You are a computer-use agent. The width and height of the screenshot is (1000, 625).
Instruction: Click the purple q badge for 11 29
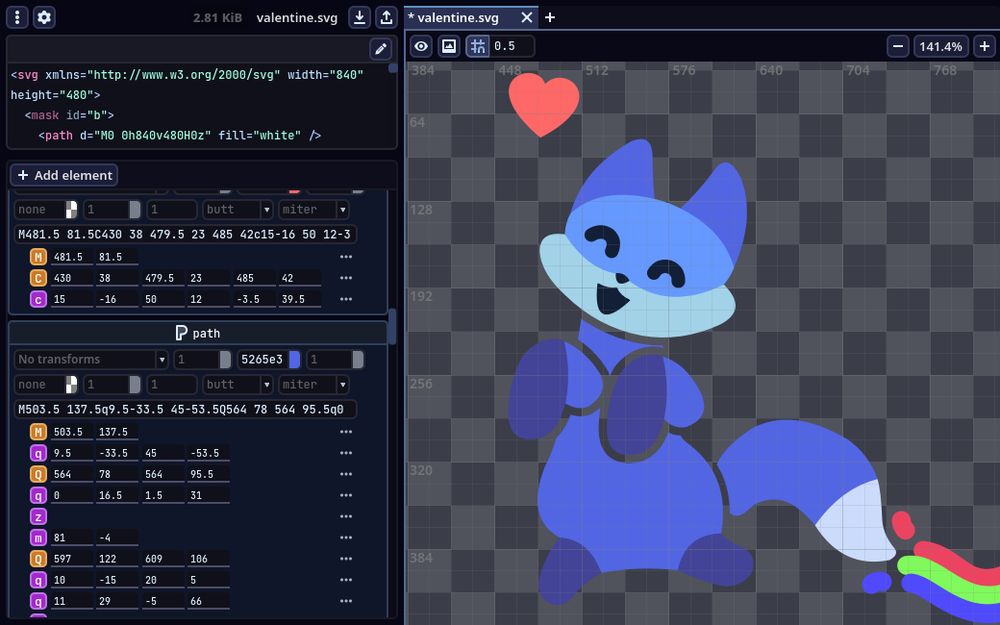(x=38, y=600)
